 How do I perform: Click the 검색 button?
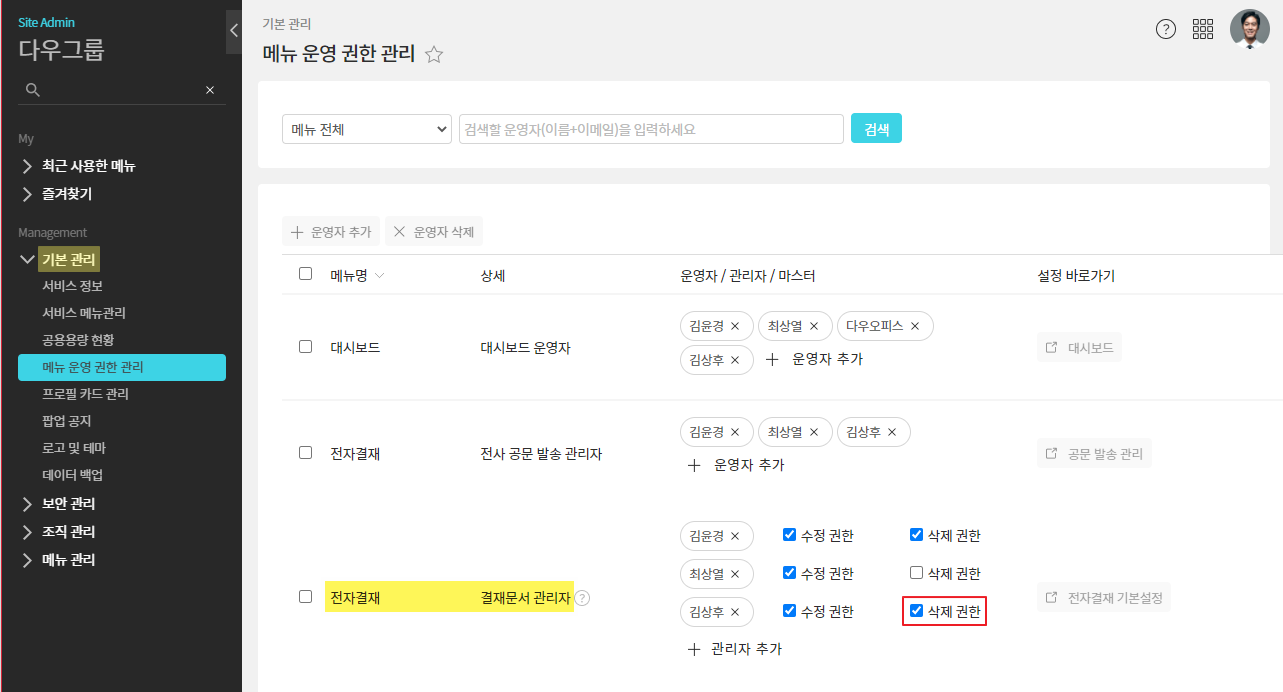click(x=876, y=129)
